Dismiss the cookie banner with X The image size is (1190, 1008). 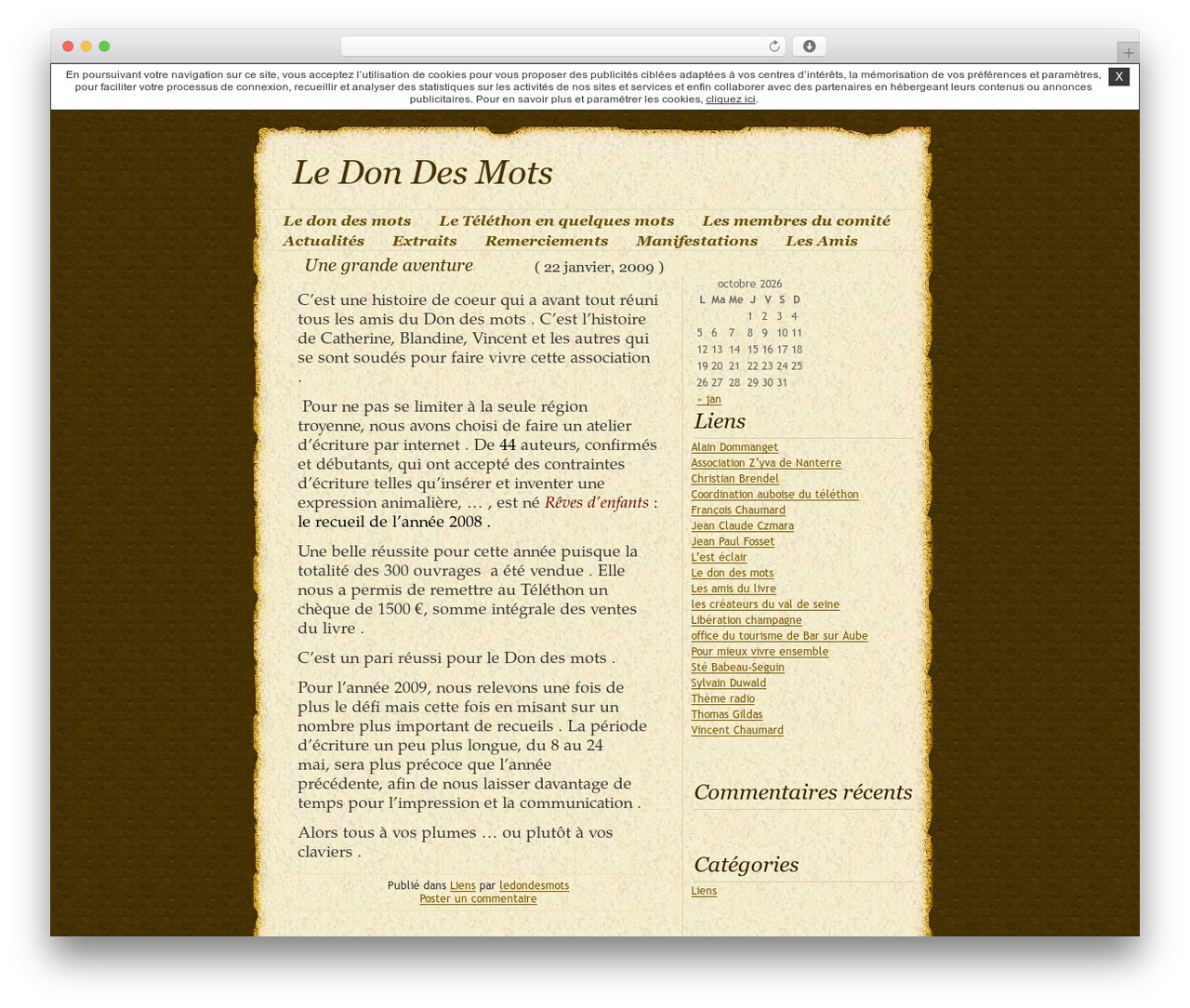click(x=1119, y=76)
